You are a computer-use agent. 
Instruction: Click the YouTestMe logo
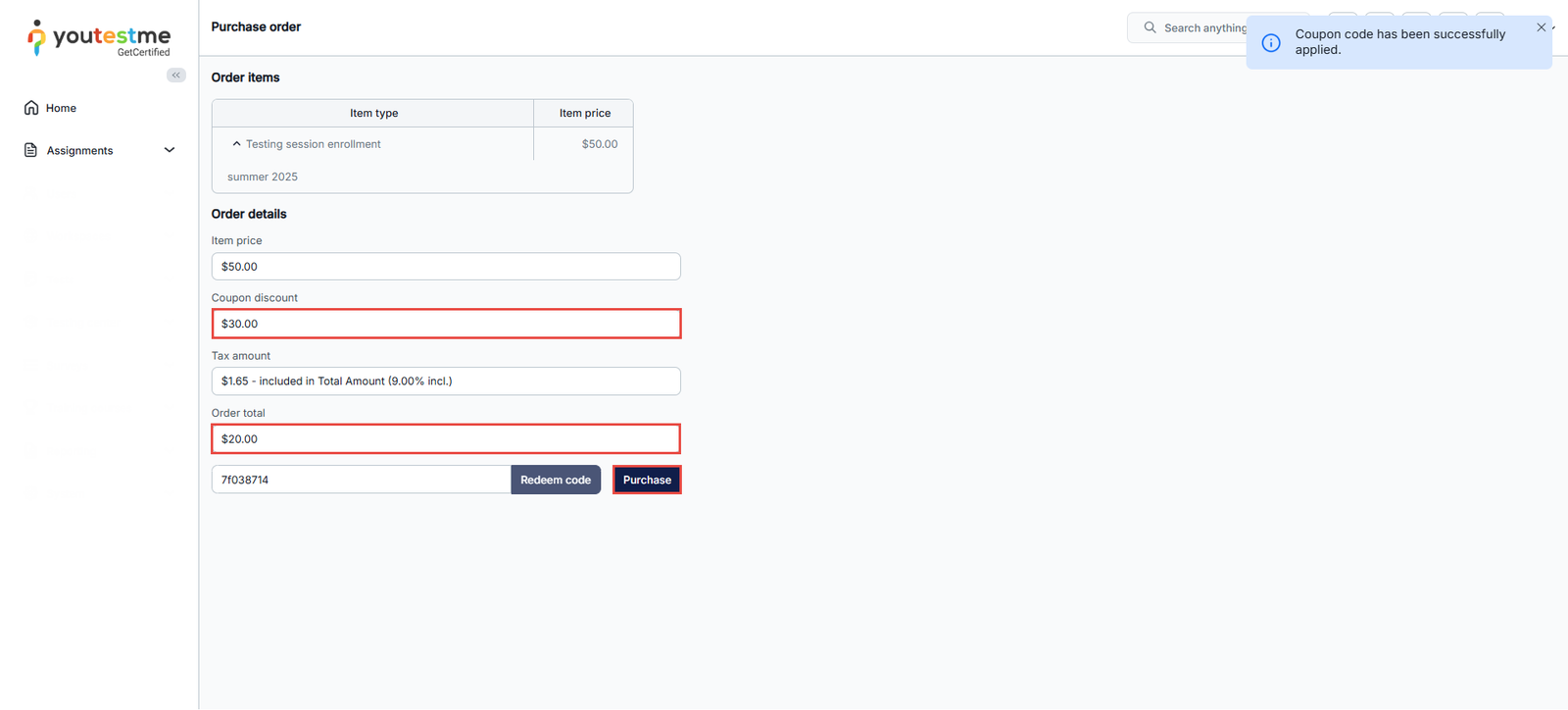pos(98,38)
